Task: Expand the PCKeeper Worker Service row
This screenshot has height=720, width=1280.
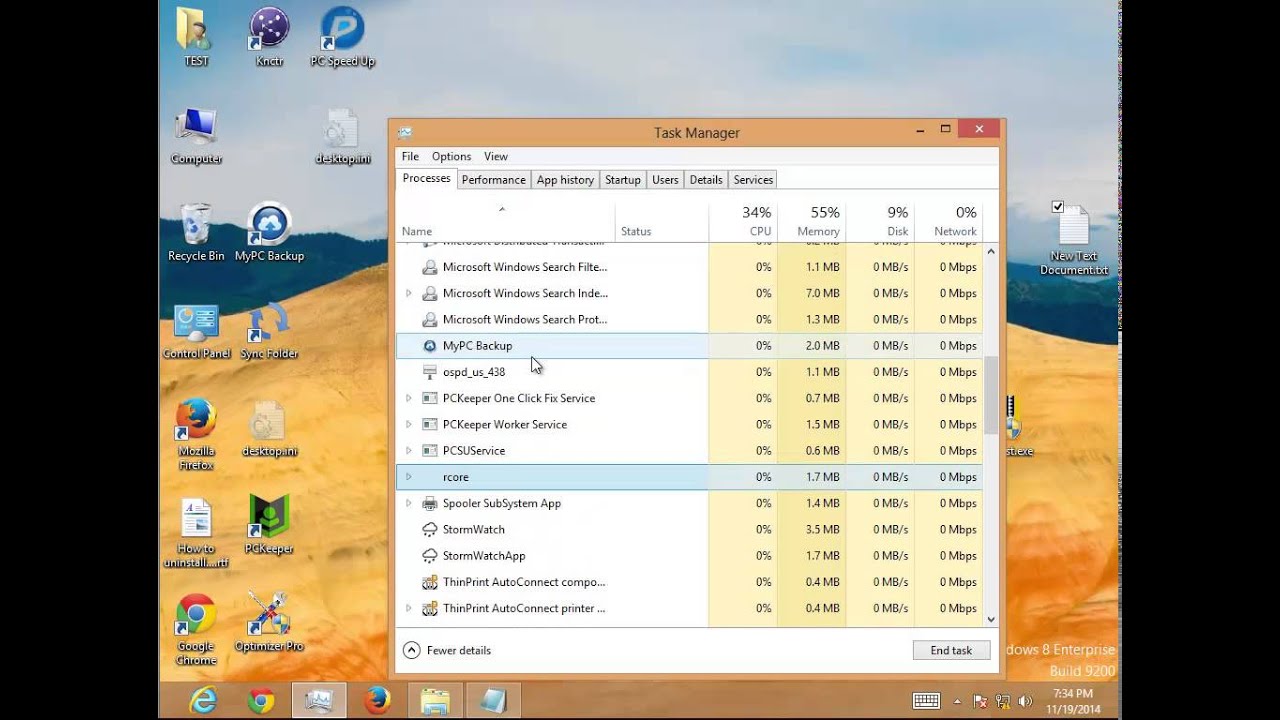Action: point(408,425)
